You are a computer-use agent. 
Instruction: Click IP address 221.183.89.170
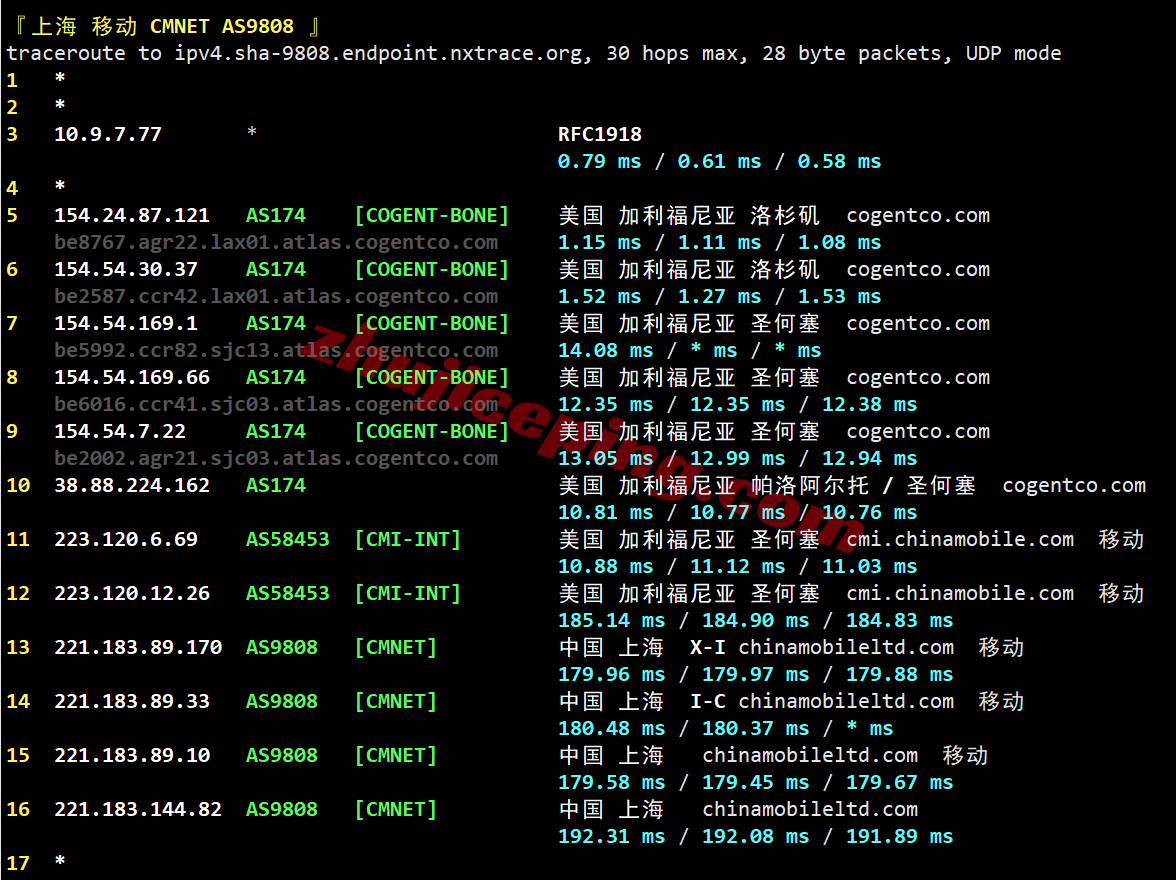138,647
